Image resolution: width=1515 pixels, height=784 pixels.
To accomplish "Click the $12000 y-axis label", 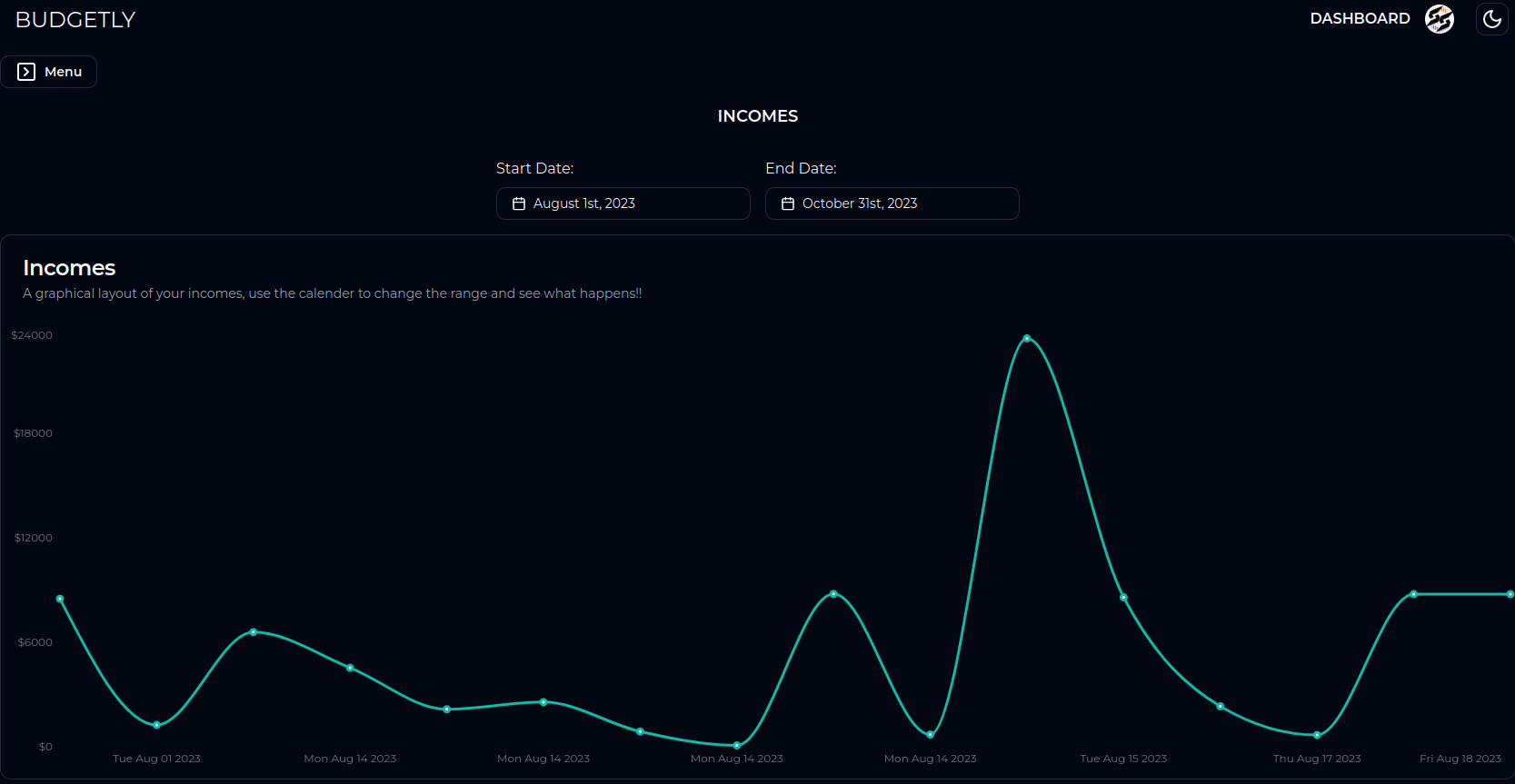I will coord(33,538).
